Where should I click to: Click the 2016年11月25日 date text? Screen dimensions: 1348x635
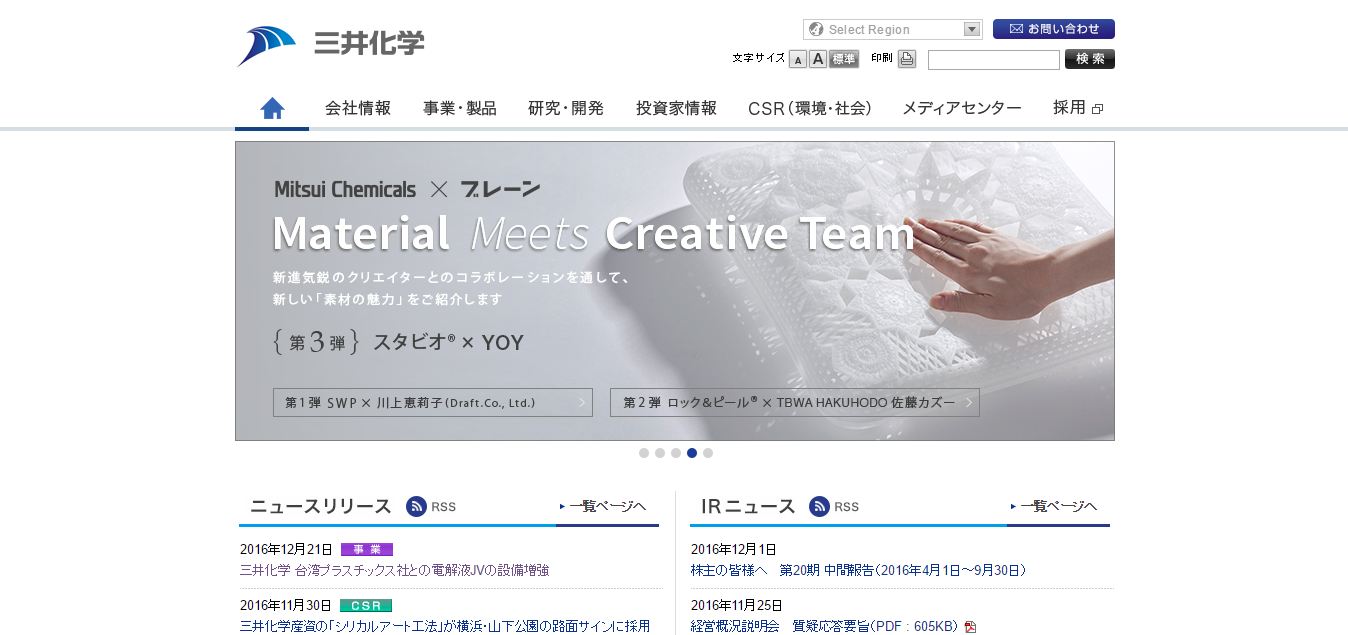737,605
